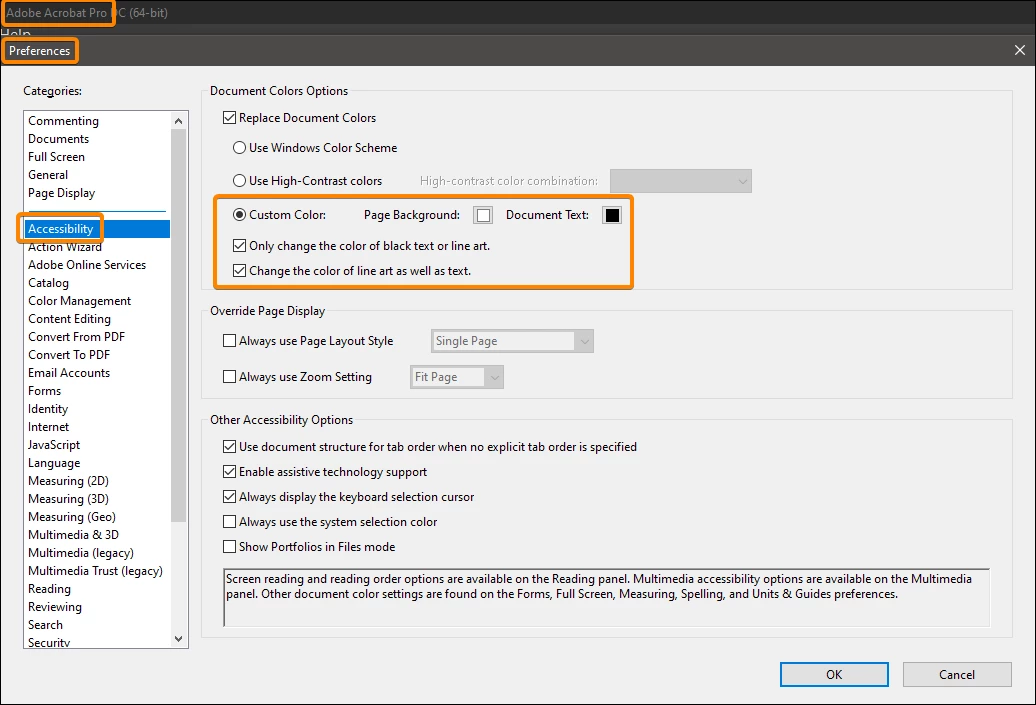Open Content Editing preferences

pos(97,318)
